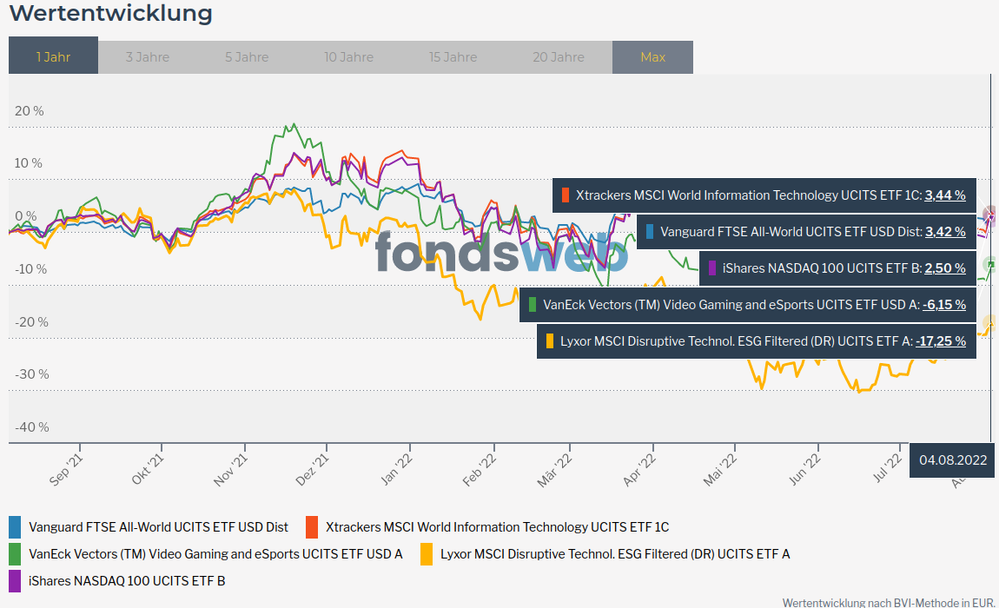Toggle Xtrackers MSCI World Information Technology legend label
The width and height of the screenshot is (999, 608).
click(x=497, y=526)
